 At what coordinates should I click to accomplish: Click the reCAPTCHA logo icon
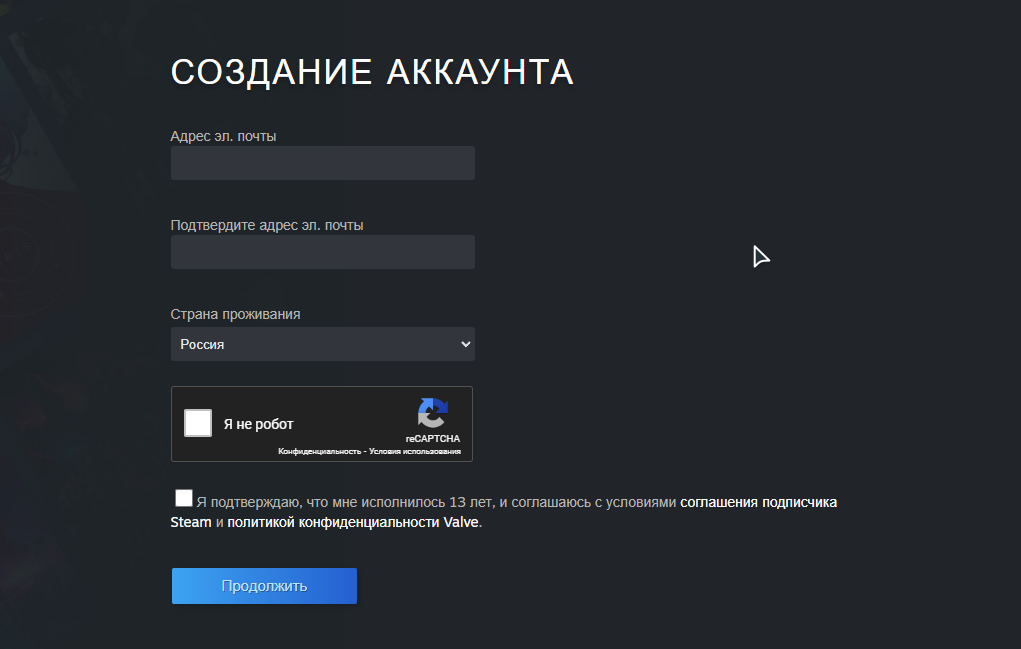coord(432,413)
